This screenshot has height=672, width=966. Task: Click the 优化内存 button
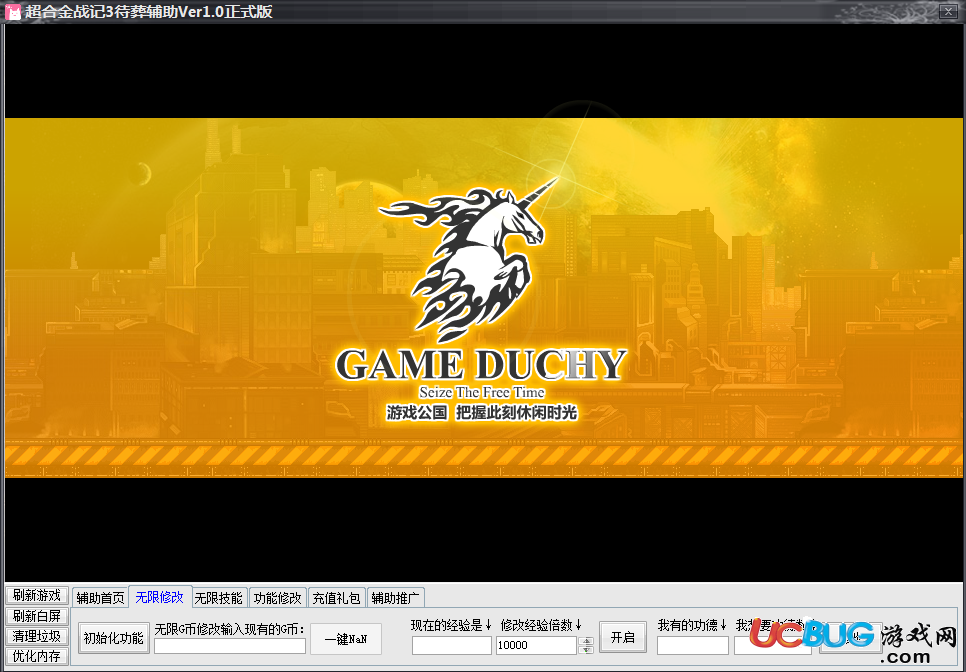37,656
